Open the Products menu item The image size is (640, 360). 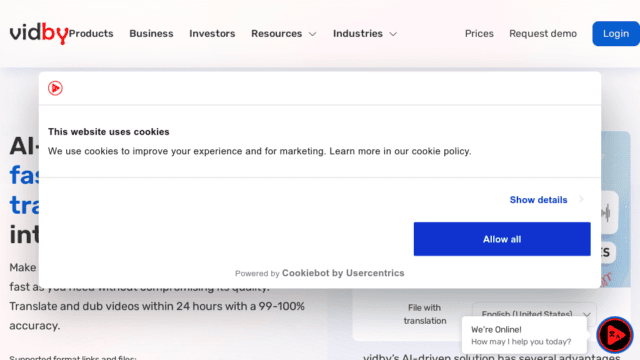[91, 33]
